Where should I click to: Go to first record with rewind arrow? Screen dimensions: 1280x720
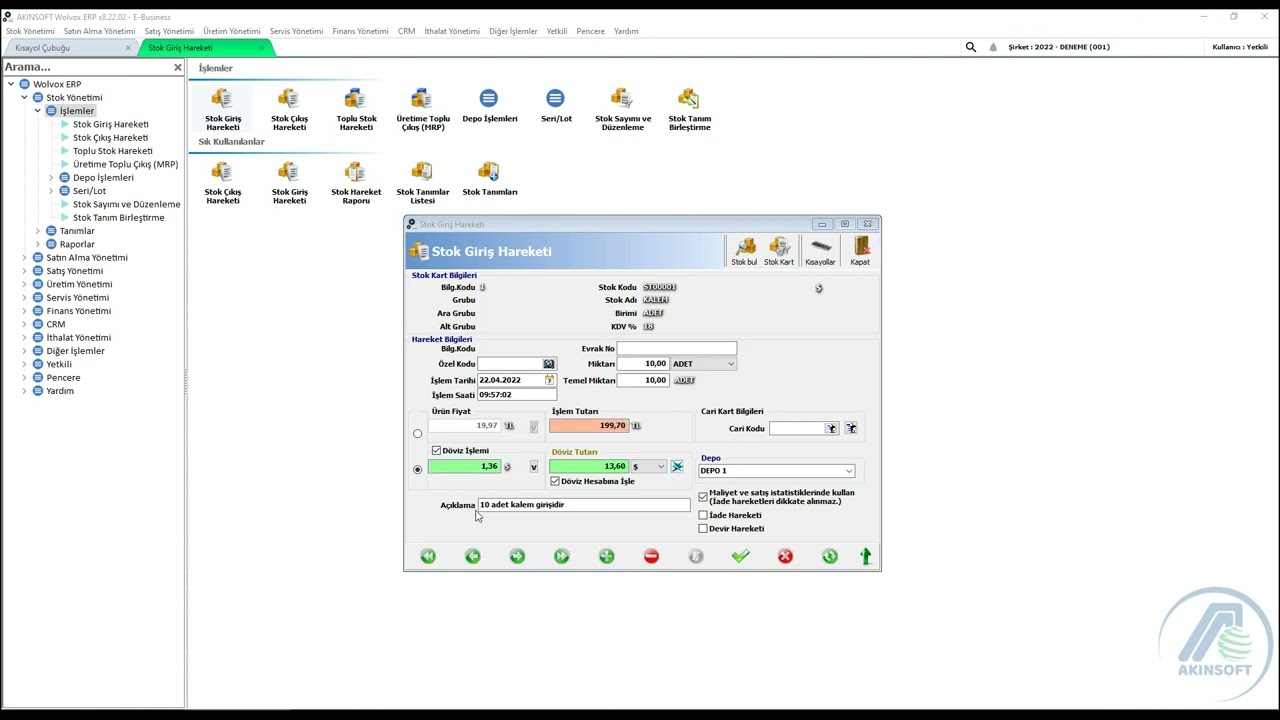tap(428, 556)
